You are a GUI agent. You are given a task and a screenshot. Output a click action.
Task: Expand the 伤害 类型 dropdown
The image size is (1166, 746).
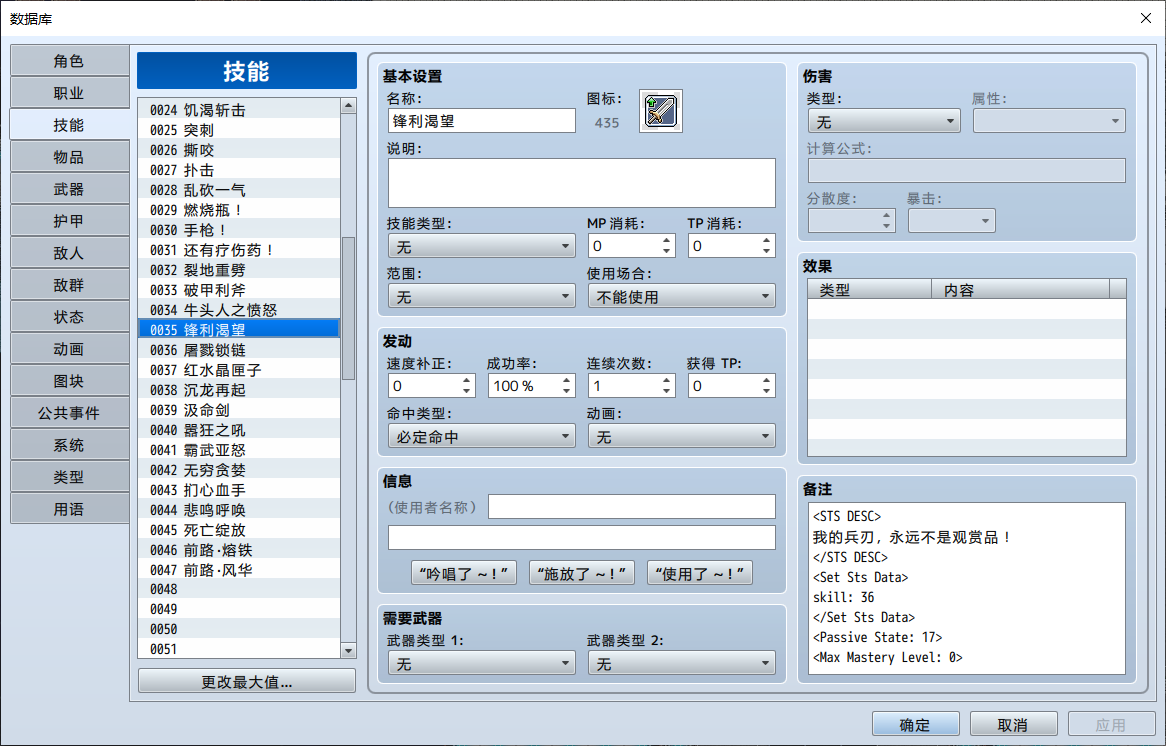884,121
